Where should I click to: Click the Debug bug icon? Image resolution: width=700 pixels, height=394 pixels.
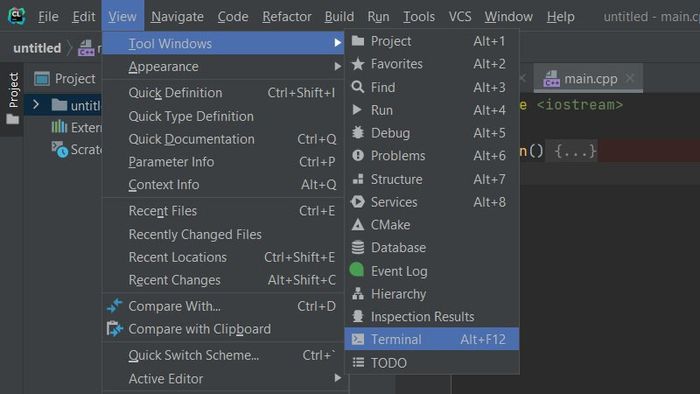coord(358,133)
